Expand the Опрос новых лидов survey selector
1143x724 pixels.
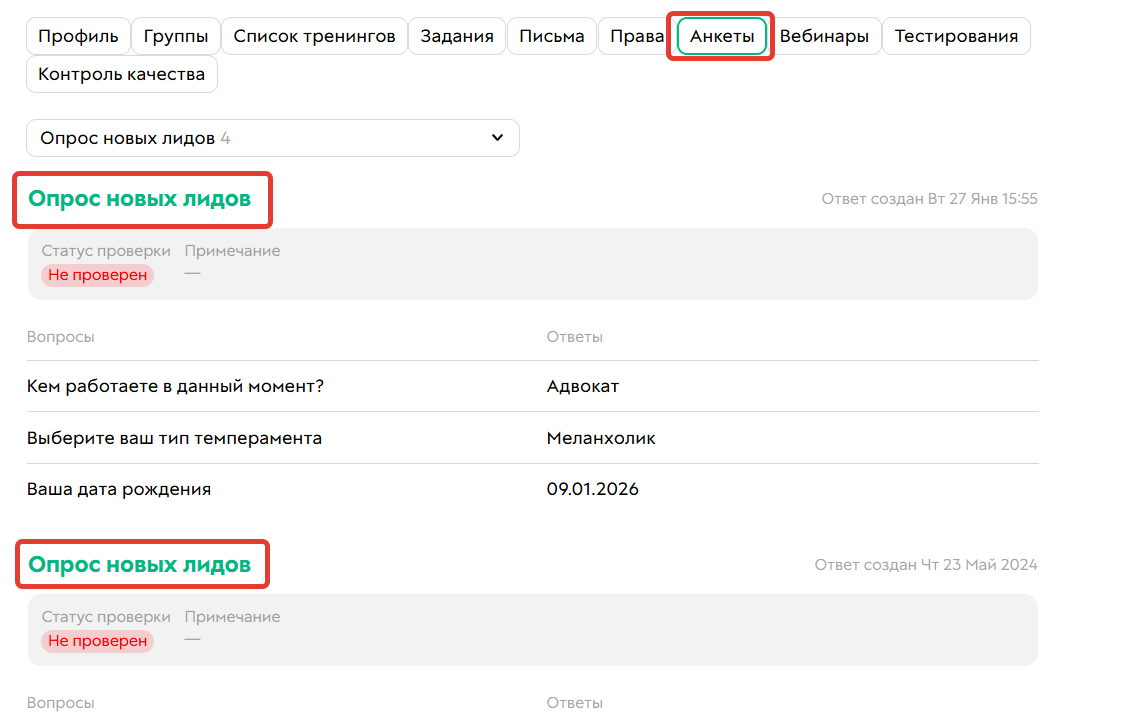(x=273, y=137)
